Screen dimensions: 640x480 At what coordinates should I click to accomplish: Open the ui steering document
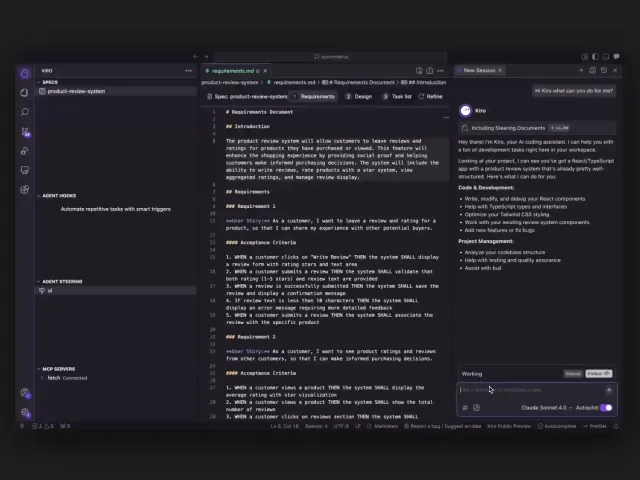(116, 291)
